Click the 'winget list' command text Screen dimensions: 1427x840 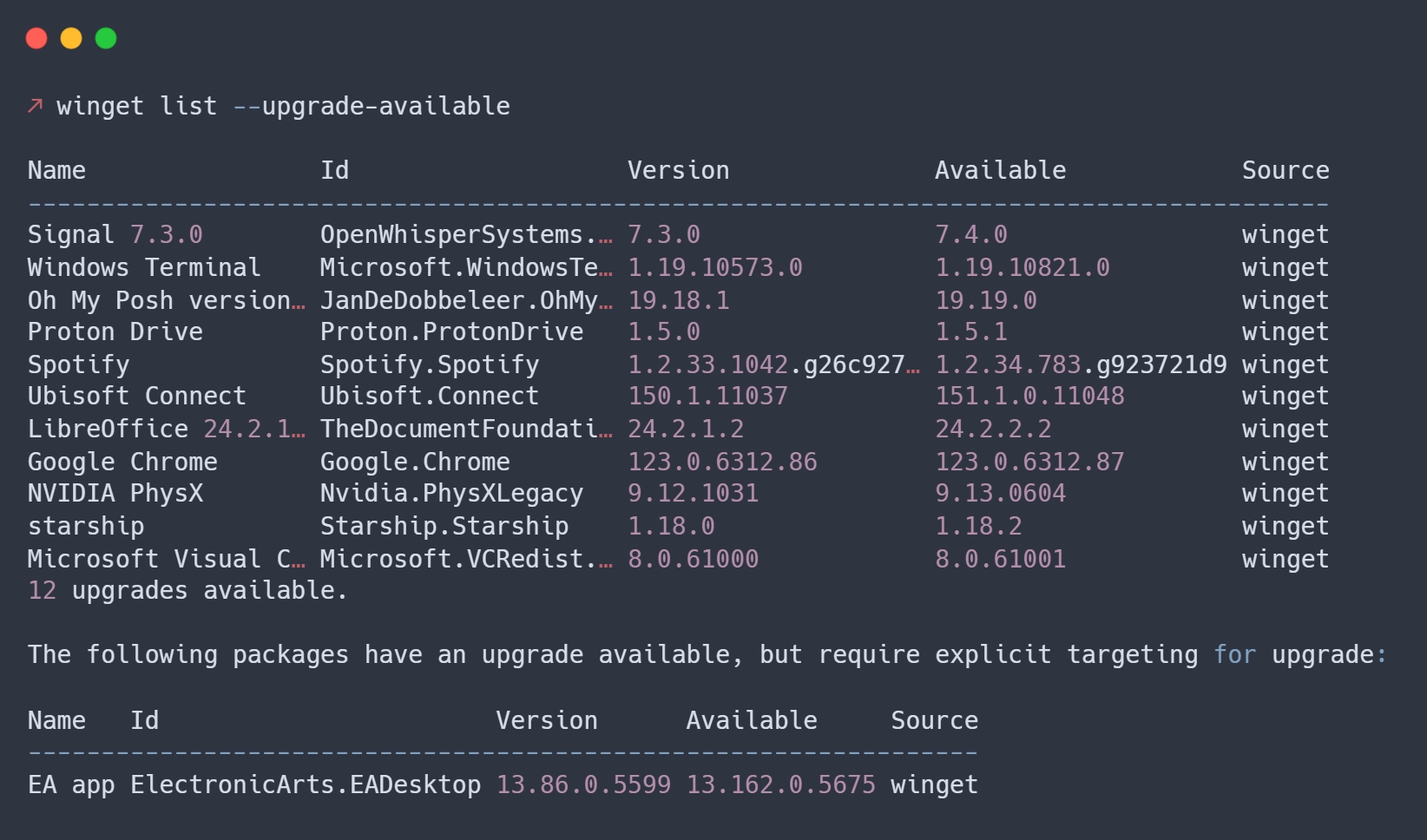137,106
